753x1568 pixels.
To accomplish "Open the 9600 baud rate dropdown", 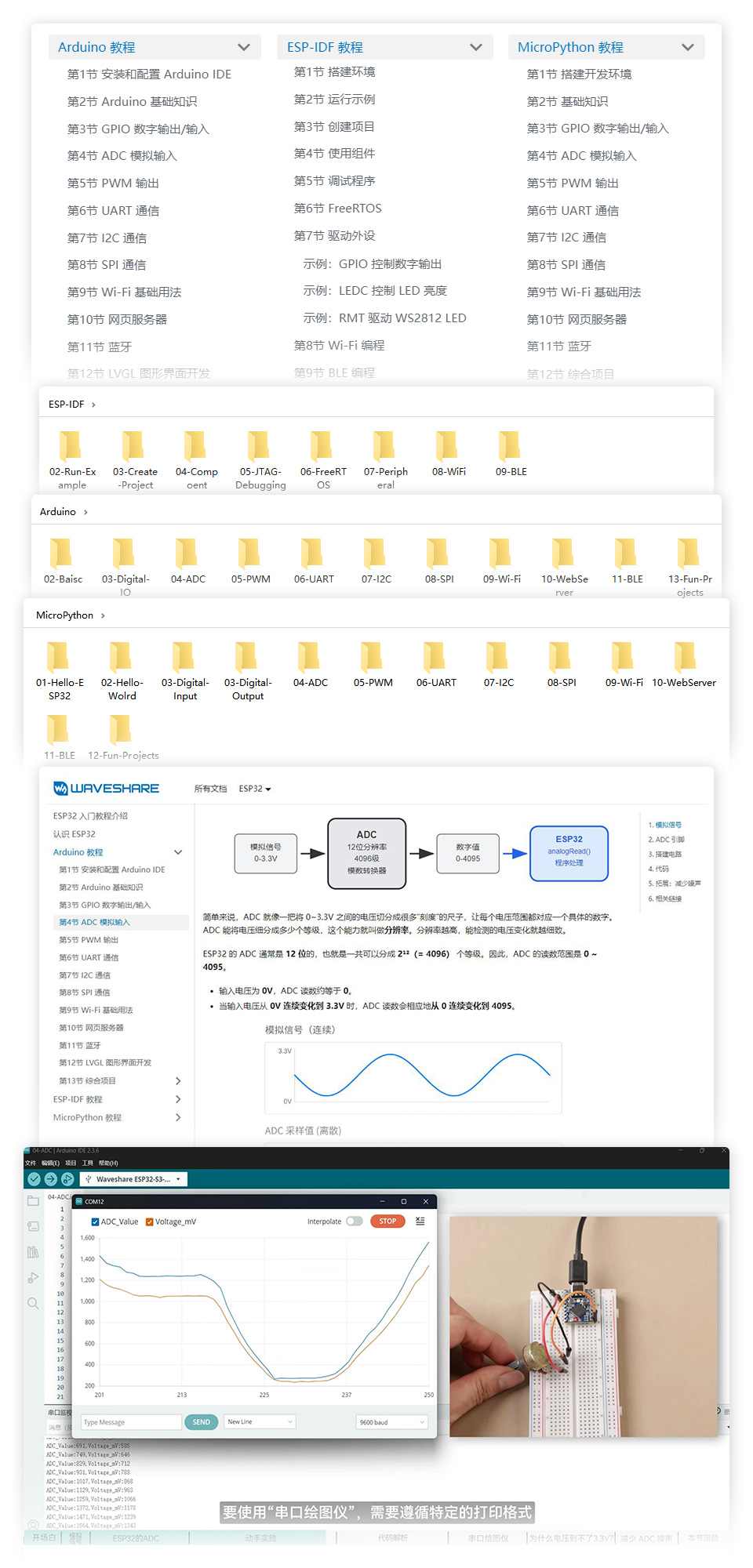I will coord(391,1421).
